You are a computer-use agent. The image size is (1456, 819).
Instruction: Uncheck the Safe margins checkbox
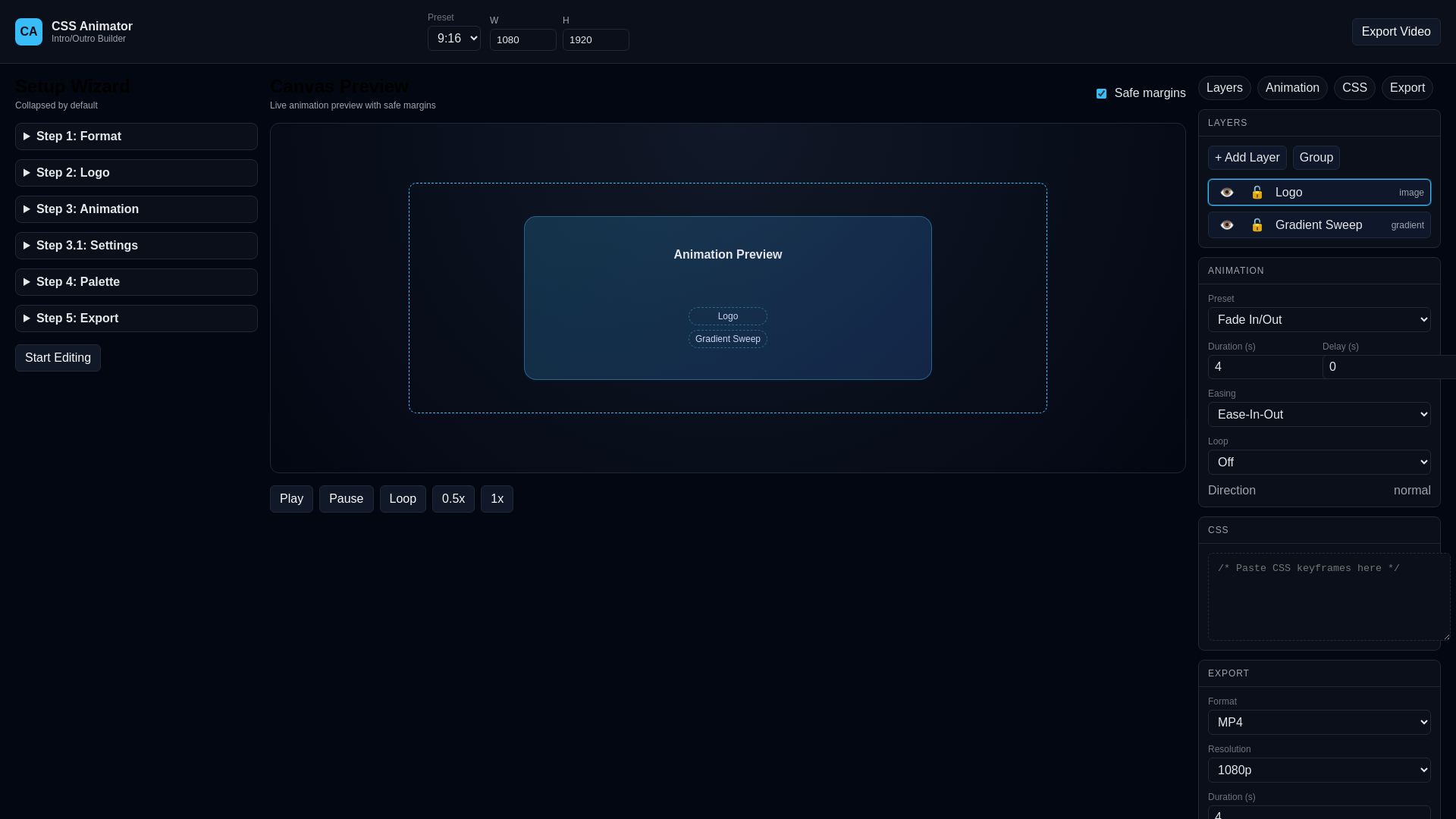click(x=1101, y=93)
